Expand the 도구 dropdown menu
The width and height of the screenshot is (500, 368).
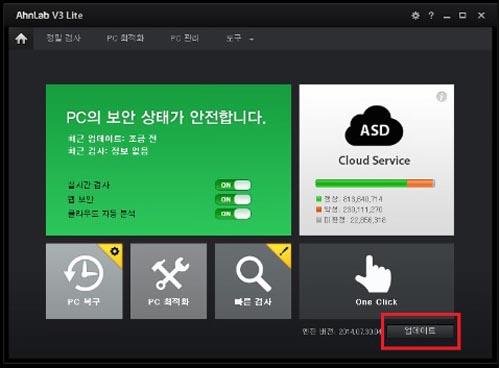coord(240,38)
